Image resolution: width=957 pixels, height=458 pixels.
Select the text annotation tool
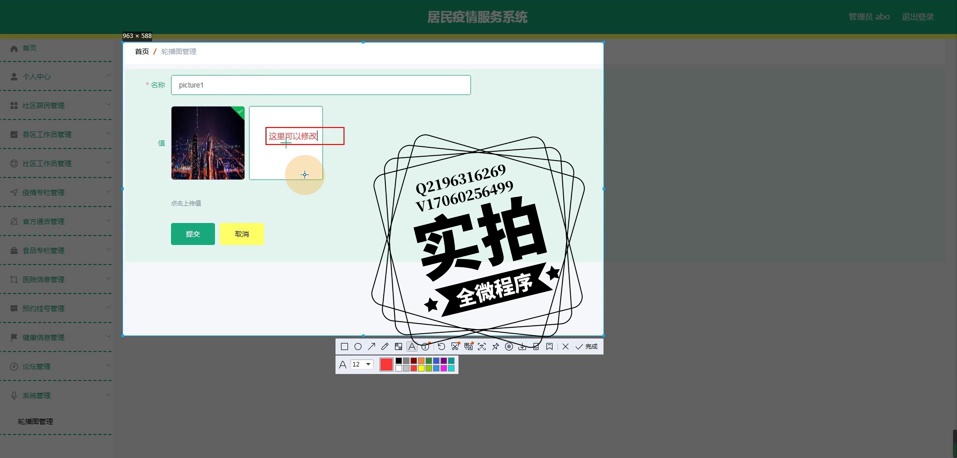click(412, 347)
